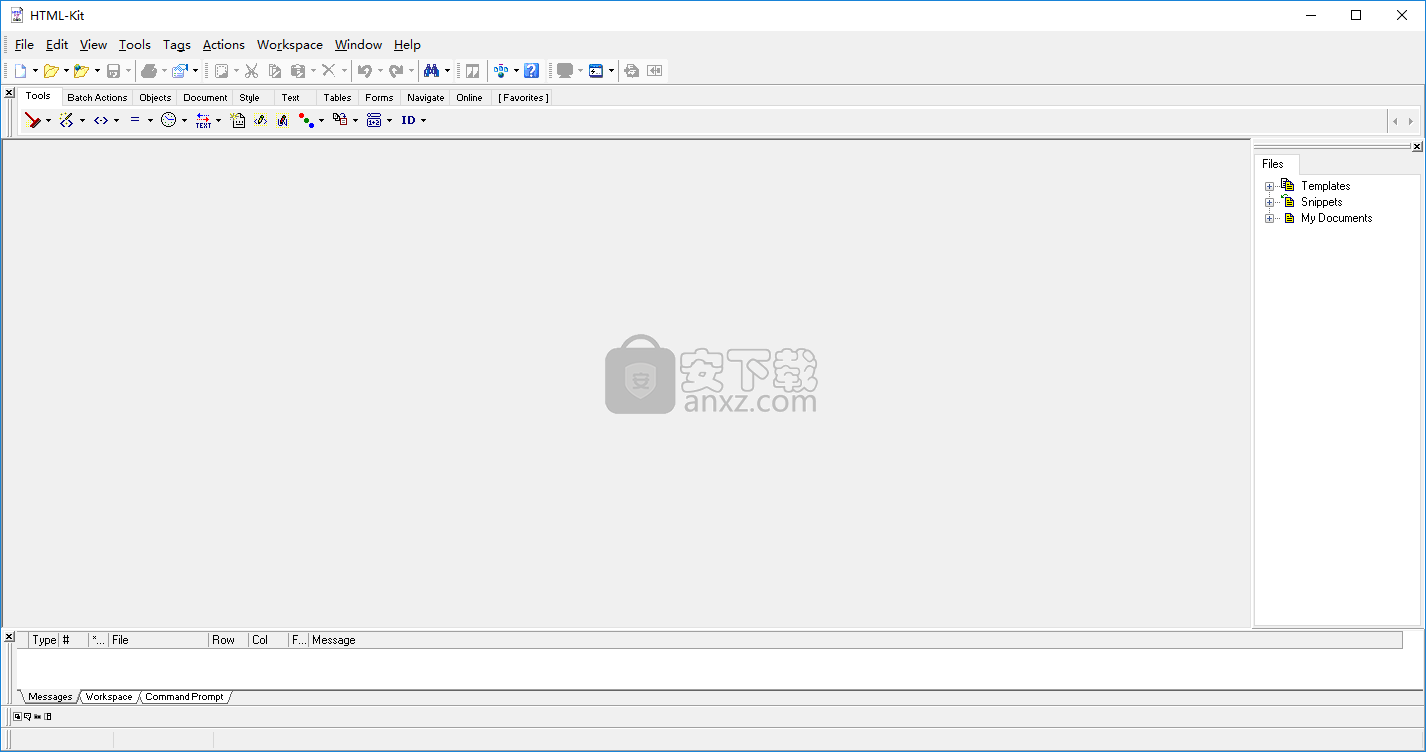Click the TEXT conversion icon
Screen dimensions: 1426x752
point(203,120)
